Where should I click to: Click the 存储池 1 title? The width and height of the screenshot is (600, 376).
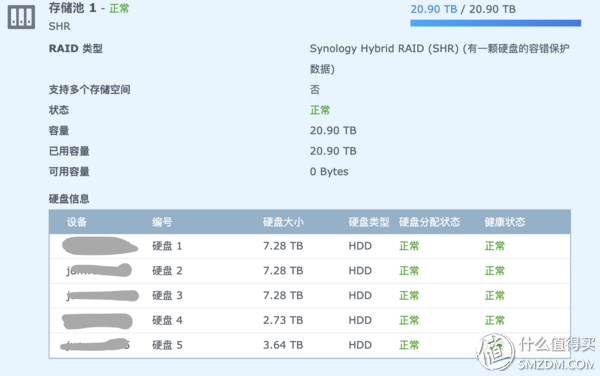pos(72,8)
